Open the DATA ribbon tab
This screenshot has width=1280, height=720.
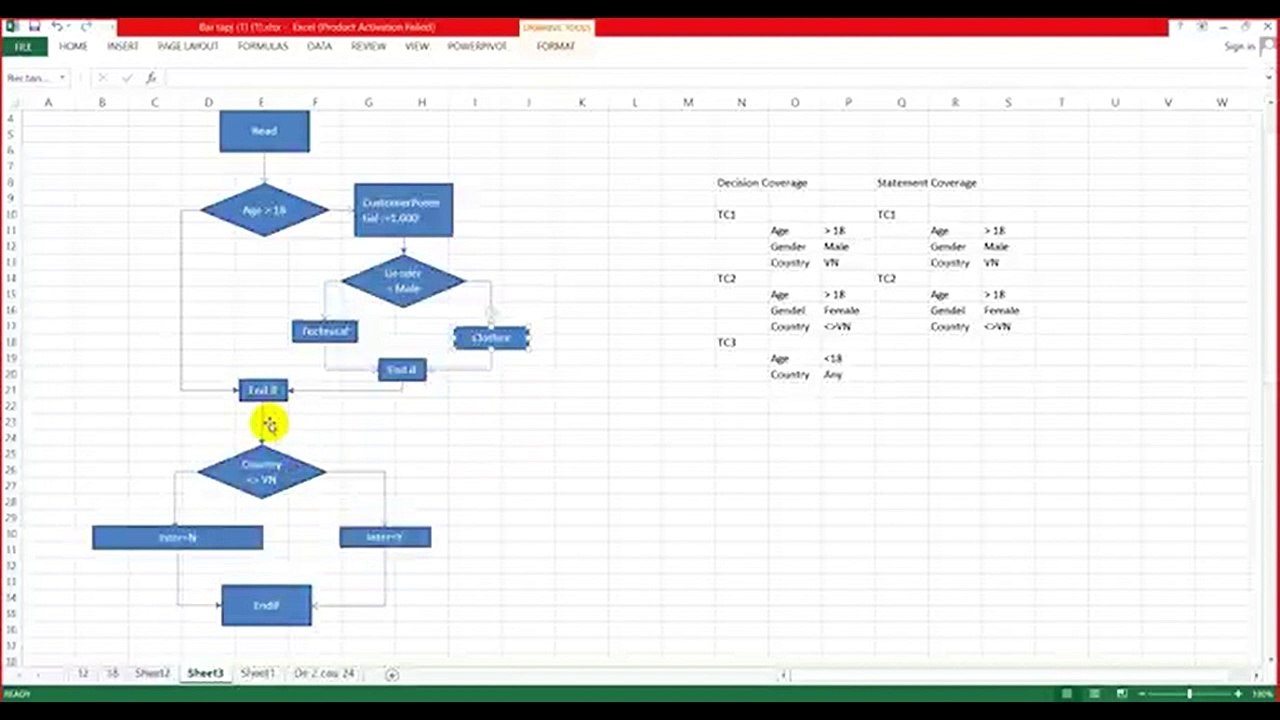320,47
